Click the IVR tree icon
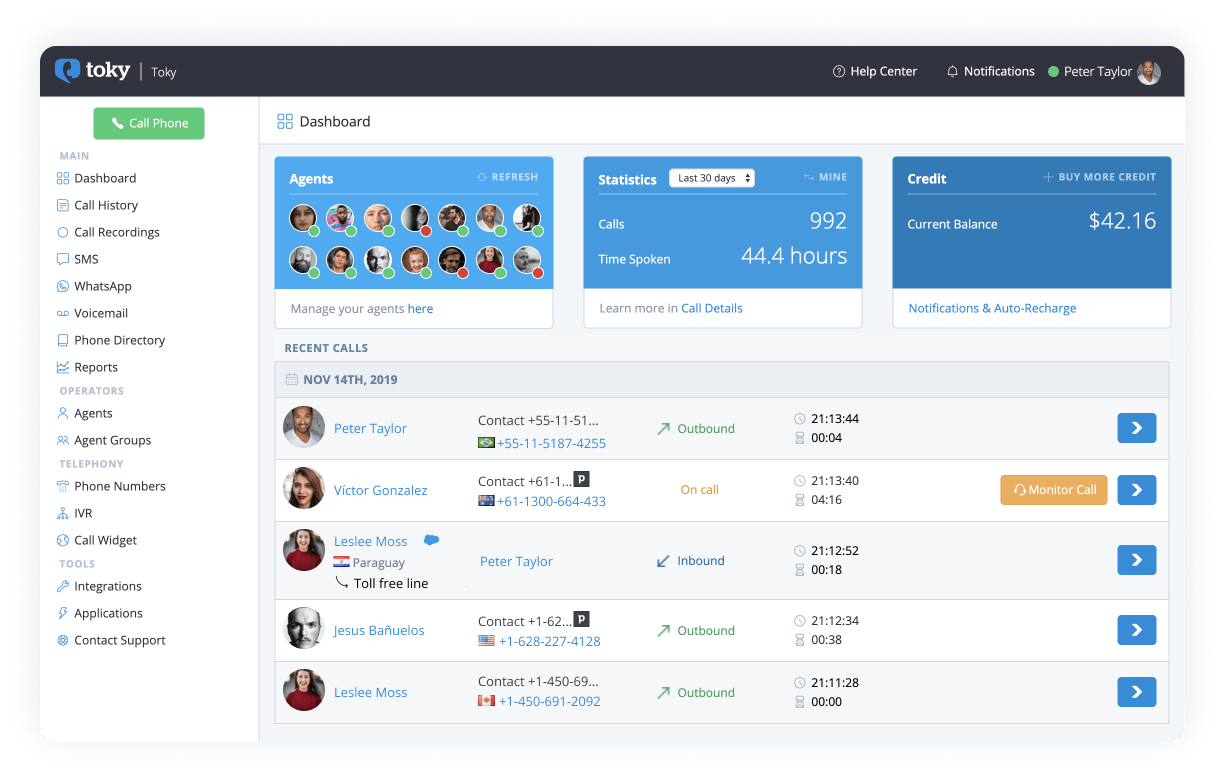The height and width of the screenshot is (776, 1225). [63, 513]
